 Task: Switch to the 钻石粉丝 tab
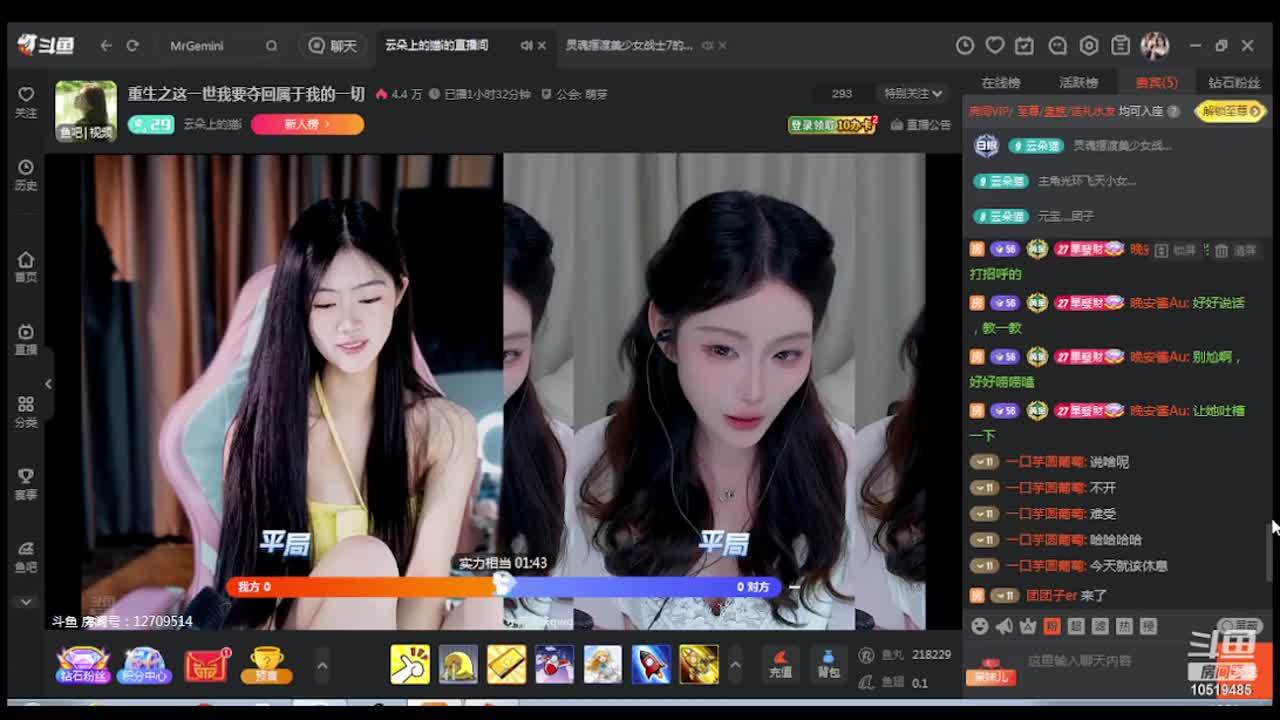click(1234, 83)
